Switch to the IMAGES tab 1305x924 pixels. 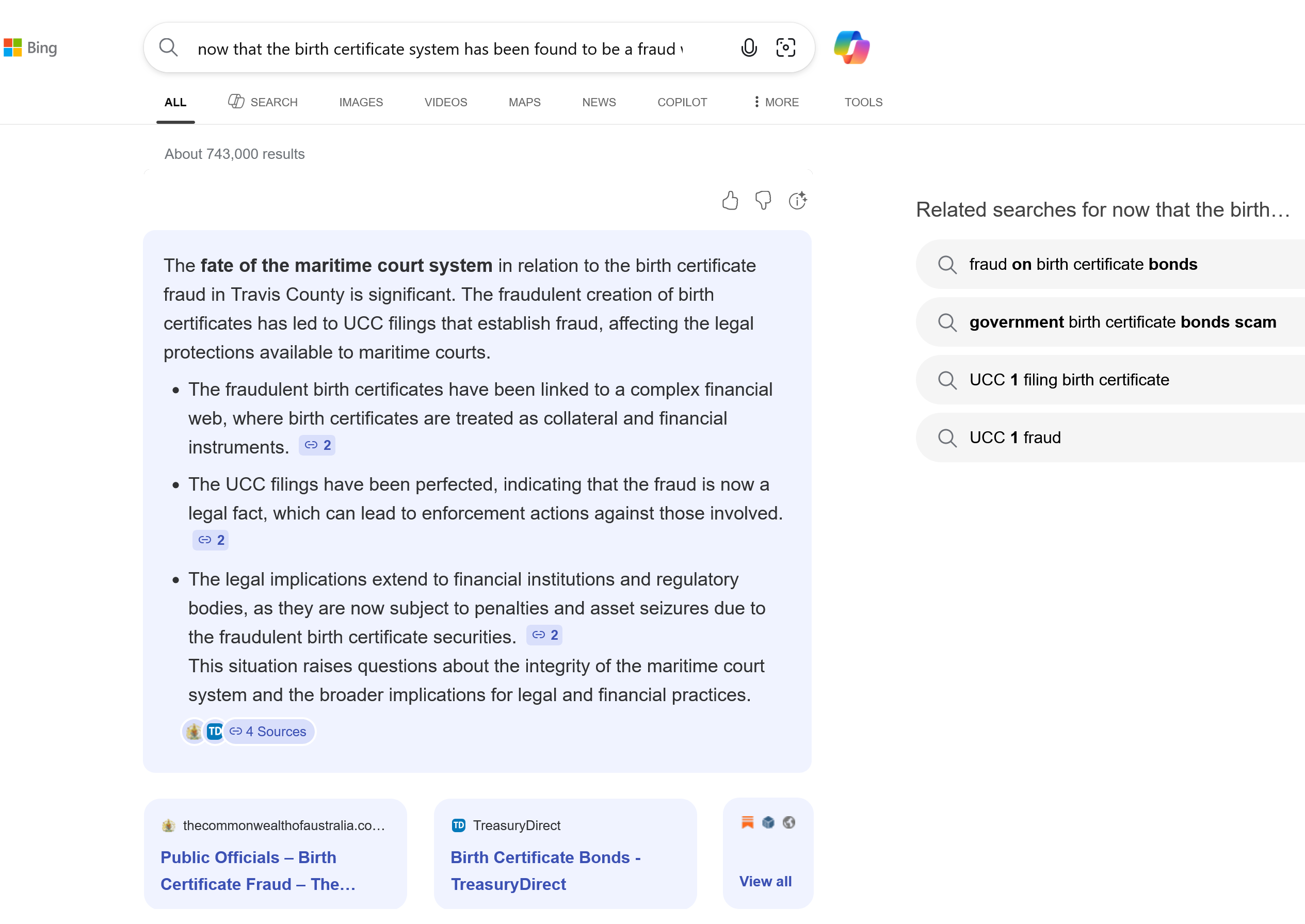pyautogui.click(x=361, y=103)
